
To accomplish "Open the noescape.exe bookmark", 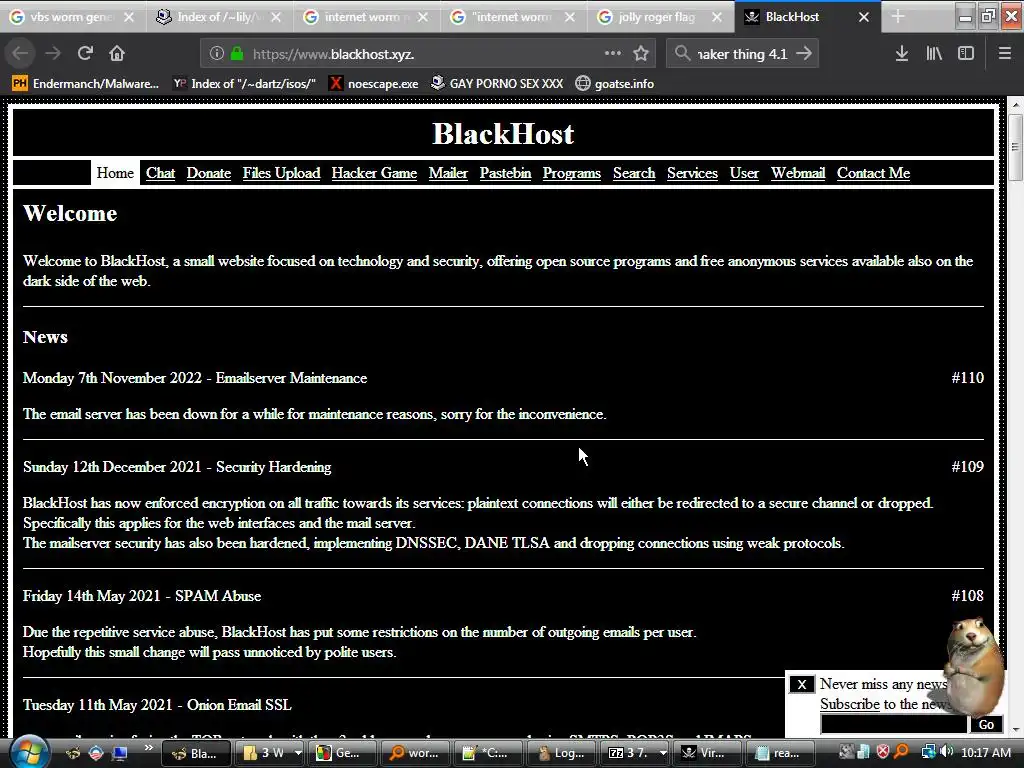I will pos(374,84).
